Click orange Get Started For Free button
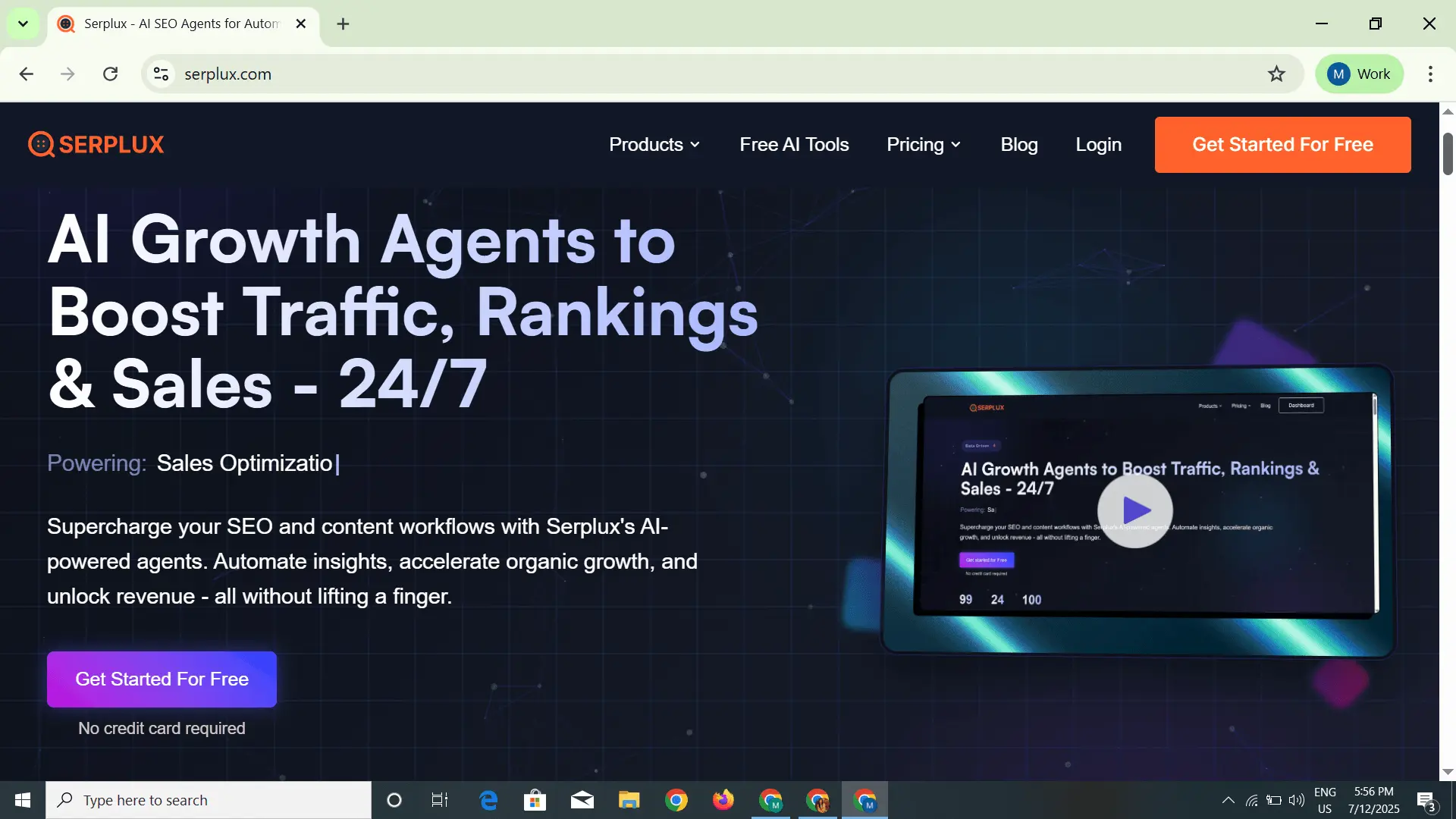The image size is (1456, 819). [x=1282, y=144]
